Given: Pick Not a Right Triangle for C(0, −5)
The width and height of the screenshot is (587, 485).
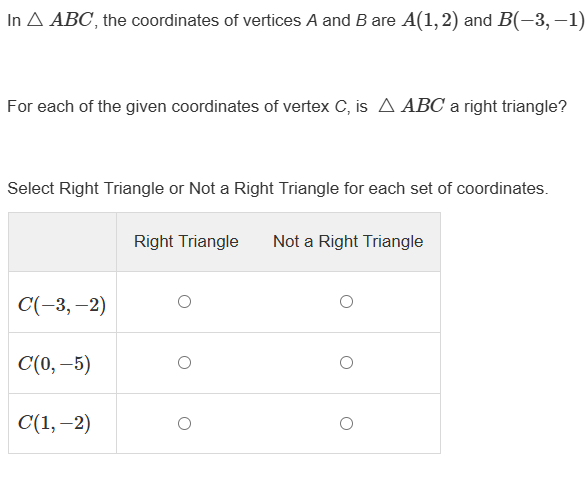Looking at the screenshot, I should tap(346, 363).
